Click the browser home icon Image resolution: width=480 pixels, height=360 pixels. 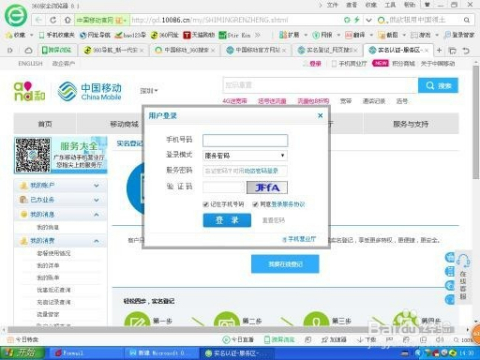(67, 20)
